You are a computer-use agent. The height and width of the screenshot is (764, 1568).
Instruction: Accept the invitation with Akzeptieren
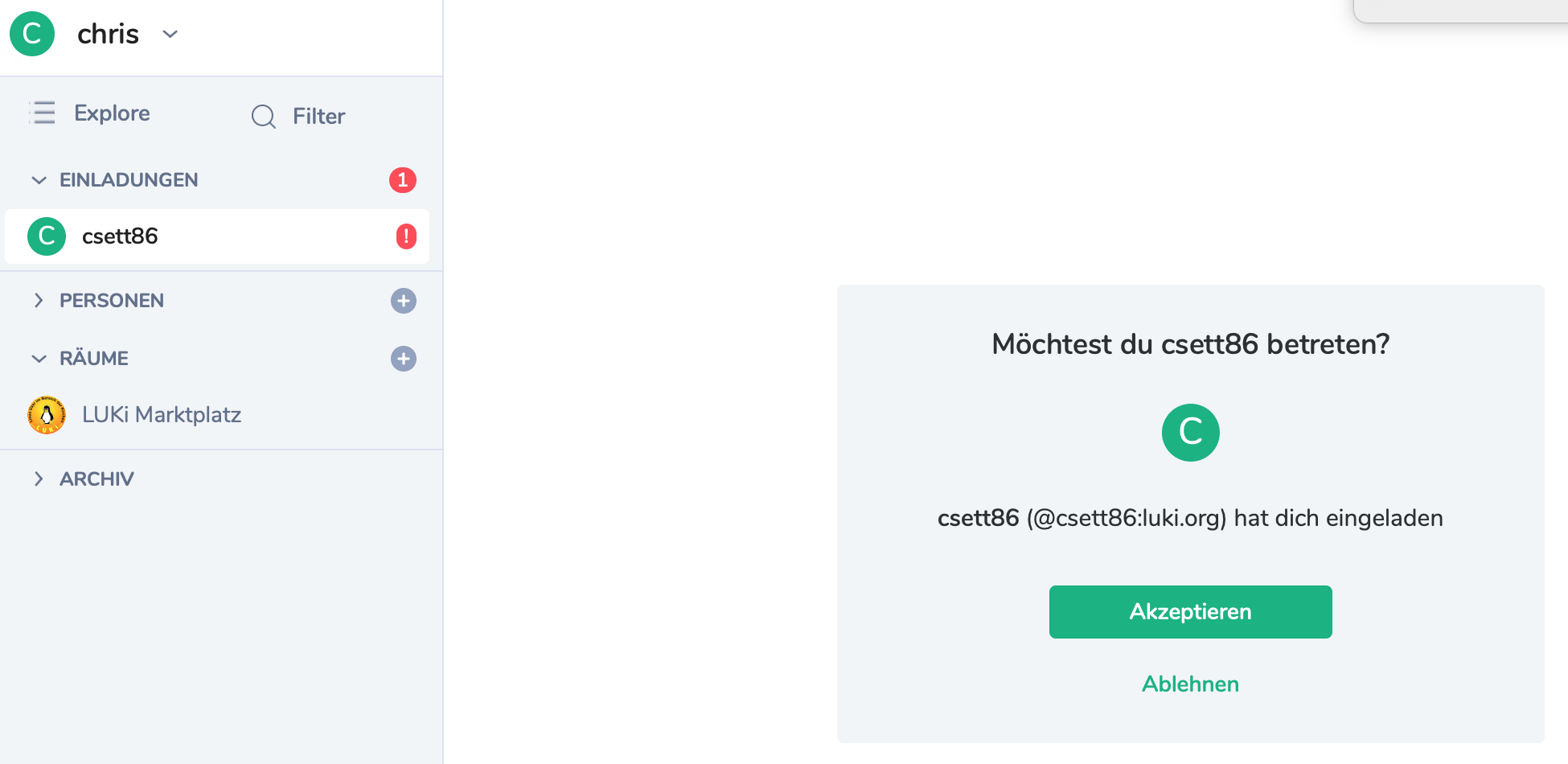[x=1190, y=612]
